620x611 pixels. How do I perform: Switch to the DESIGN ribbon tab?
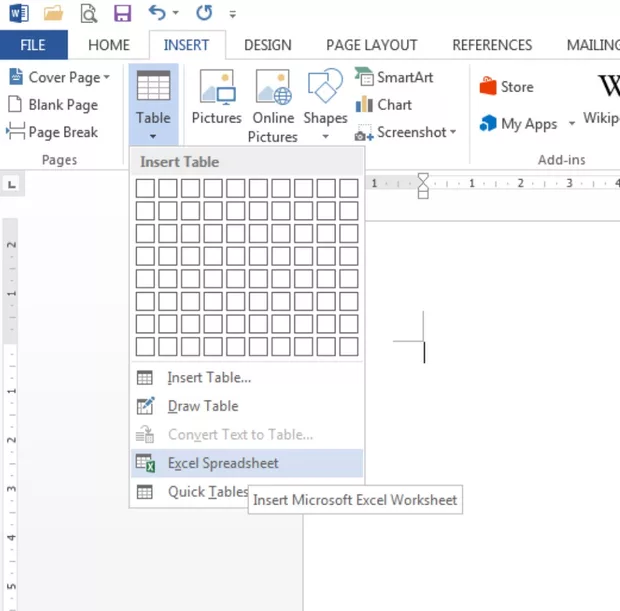coord(267,45)
